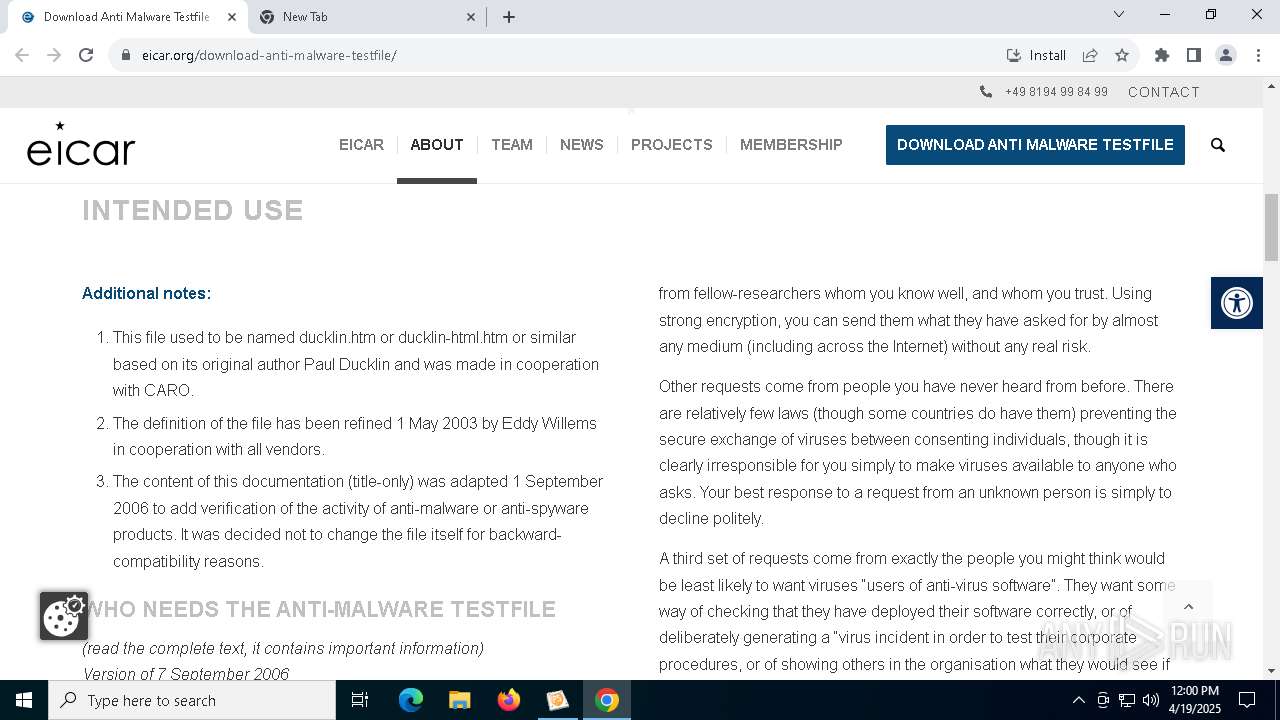Image resolution: width=1280 pixels, height=720 pixels.
Task: Open Chrome extensions puzzle icon
Action: coord(1161,55)
